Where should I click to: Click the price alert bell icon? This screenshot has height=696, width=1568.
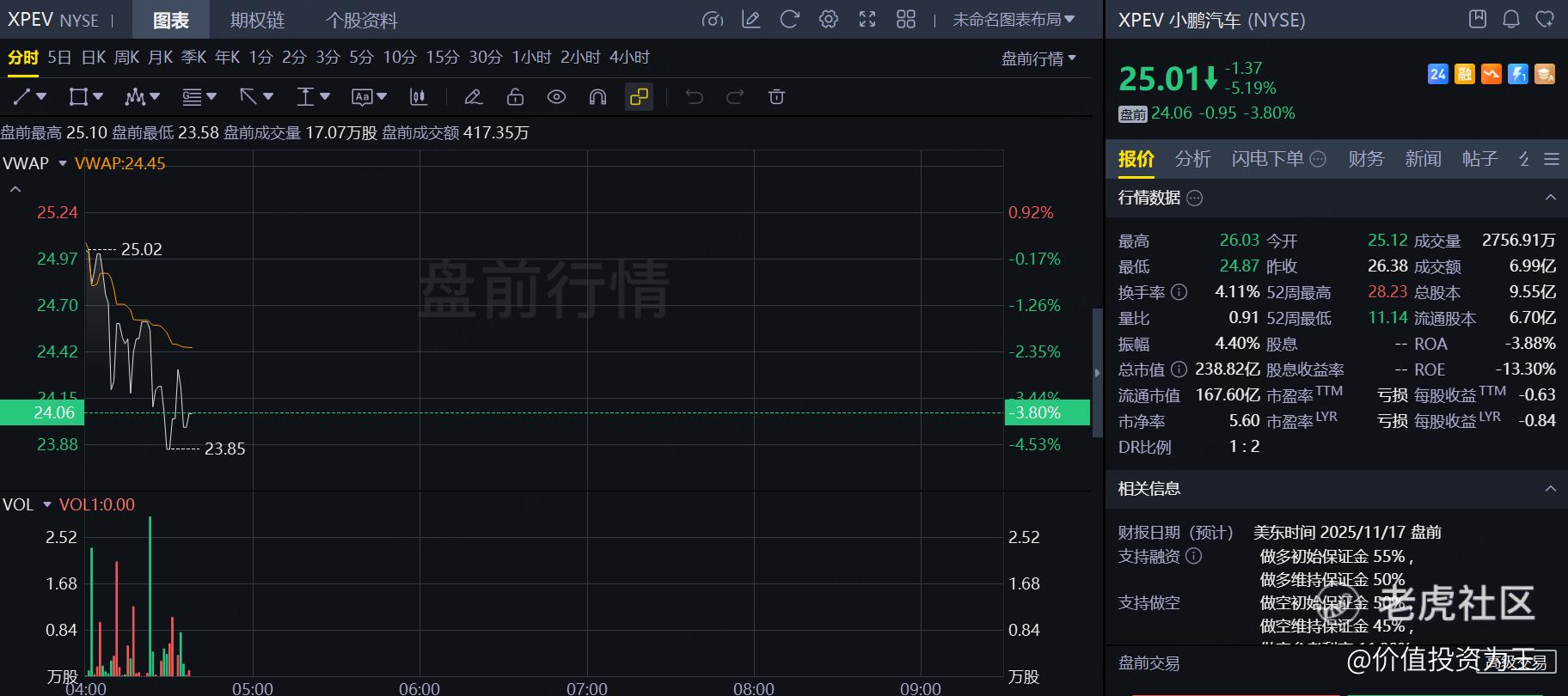point(1510,19)
